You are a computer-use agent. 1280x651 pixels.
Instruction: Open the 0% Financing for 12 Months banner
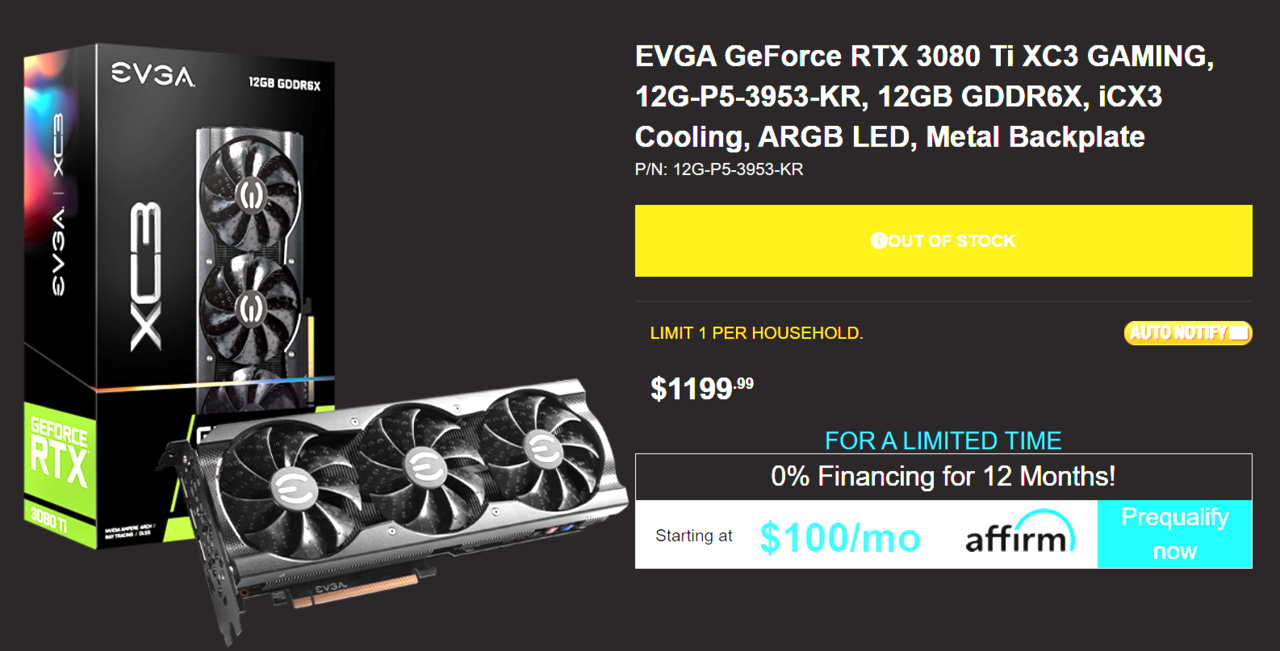943,477
